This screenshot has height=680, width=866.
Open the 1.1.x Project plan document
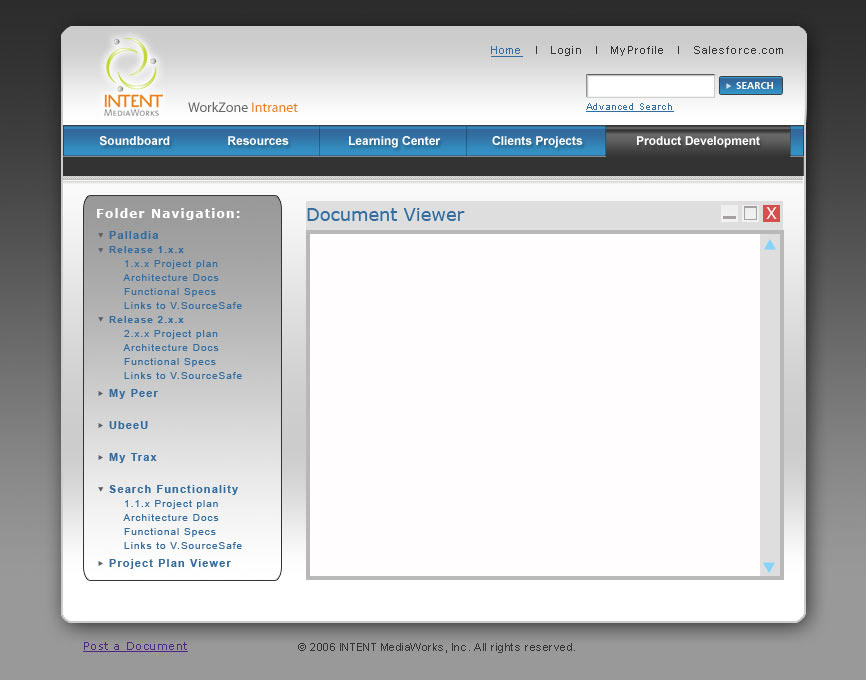tap(171, 504)
